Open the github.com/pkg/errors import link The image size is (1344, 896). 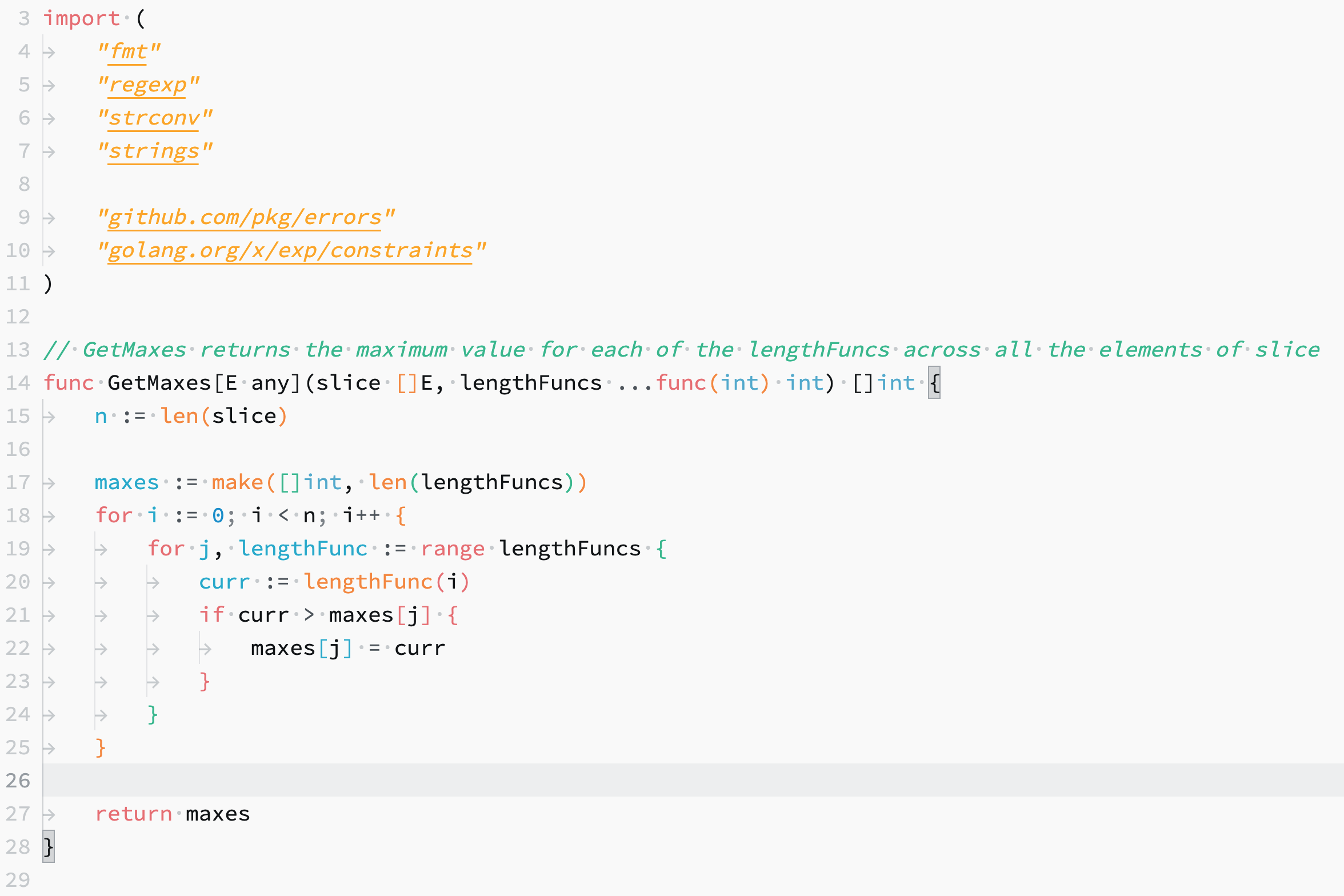[245, 217]
